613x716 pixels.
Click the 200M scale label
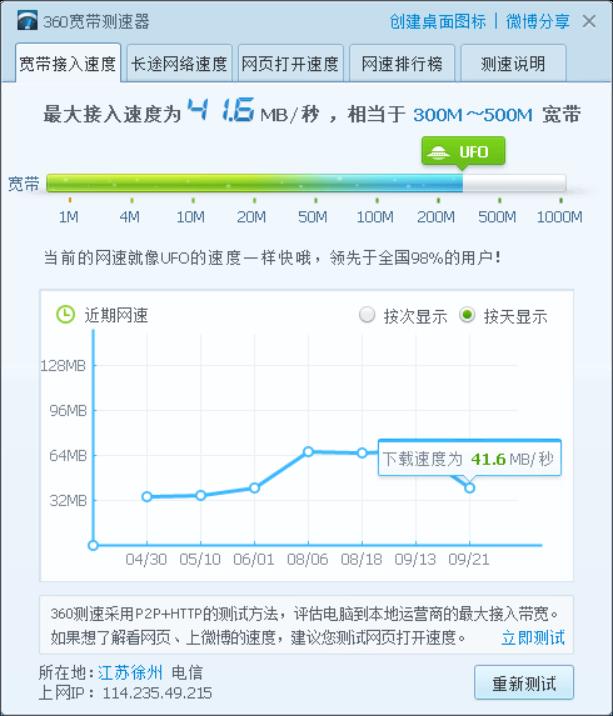436,217
